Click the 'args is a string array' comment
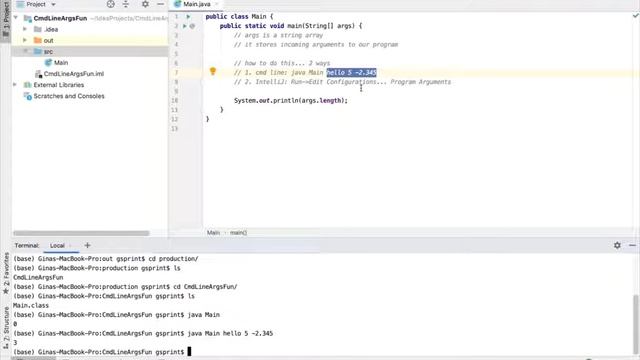This screenshot has height=360, width=640. tap(278, 36)
